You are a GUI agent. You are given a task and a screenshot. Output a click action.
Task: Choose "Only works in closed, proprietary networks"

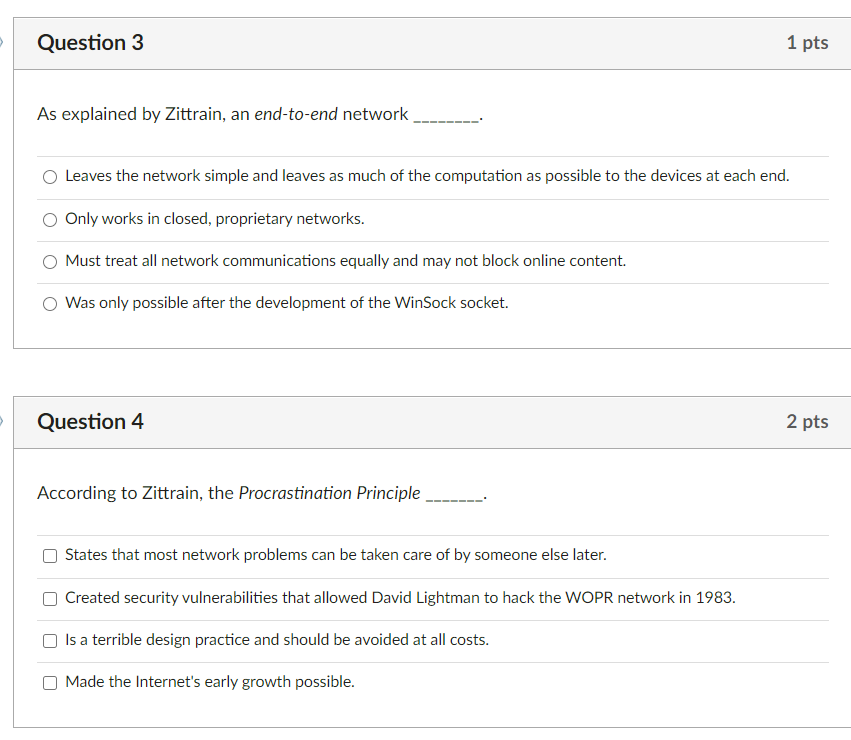tap(49, 219)
